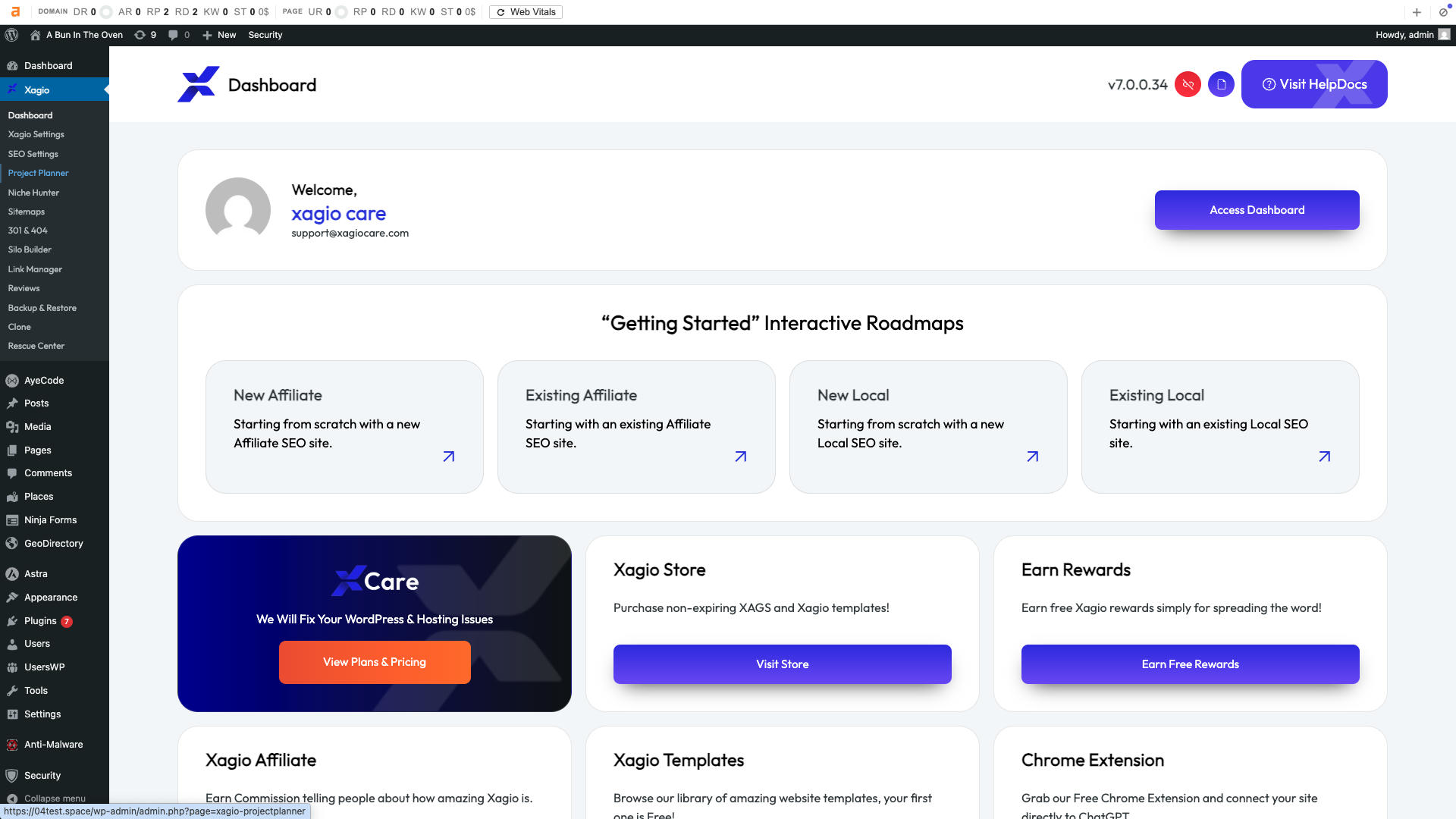Open Rescue Center submenu item
This screenshot has height=819, width=1456.
(x=36, y=346)
